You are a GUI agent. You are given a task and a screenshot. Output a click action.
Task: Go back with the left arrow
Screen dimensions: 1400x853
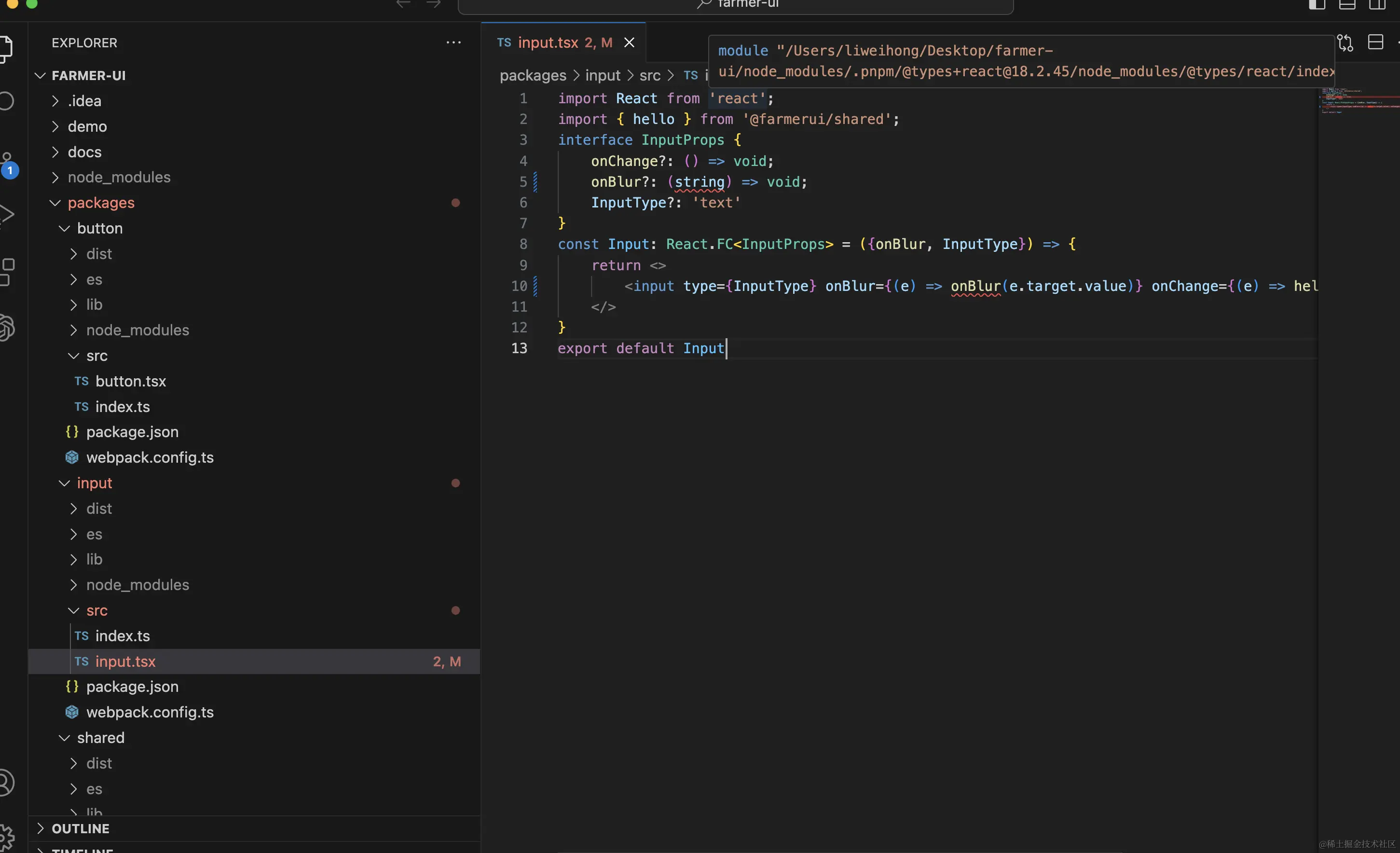(x=403, y=4)
